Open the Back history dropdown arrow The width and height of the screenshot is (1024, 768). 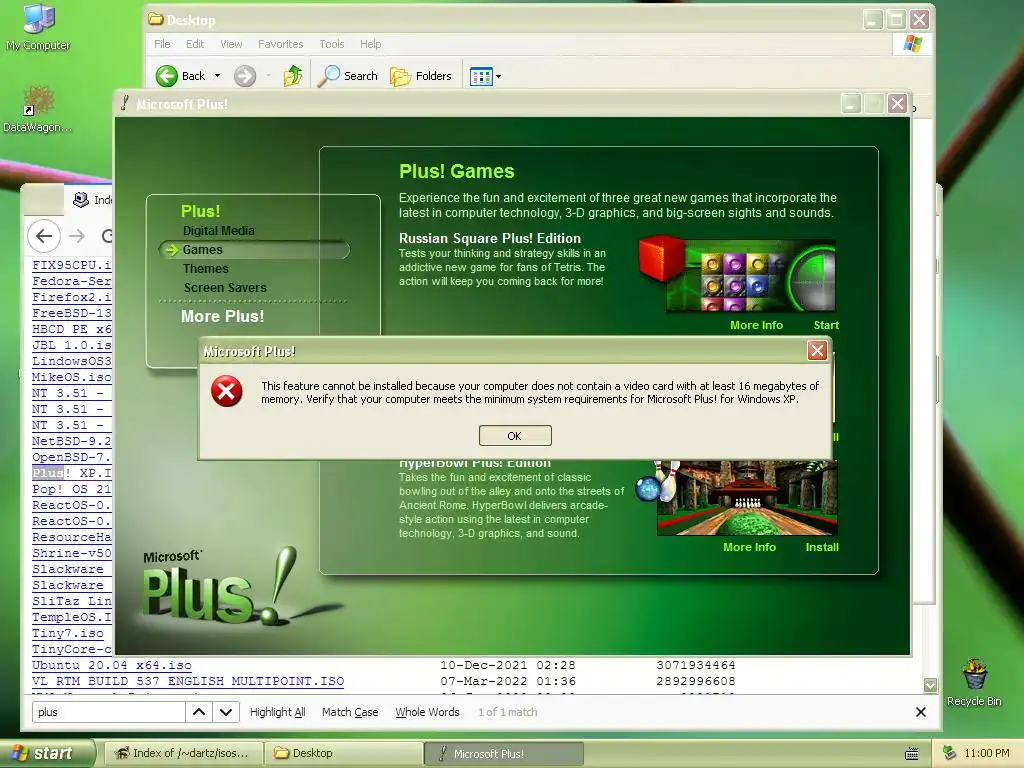tap(217, 76)
